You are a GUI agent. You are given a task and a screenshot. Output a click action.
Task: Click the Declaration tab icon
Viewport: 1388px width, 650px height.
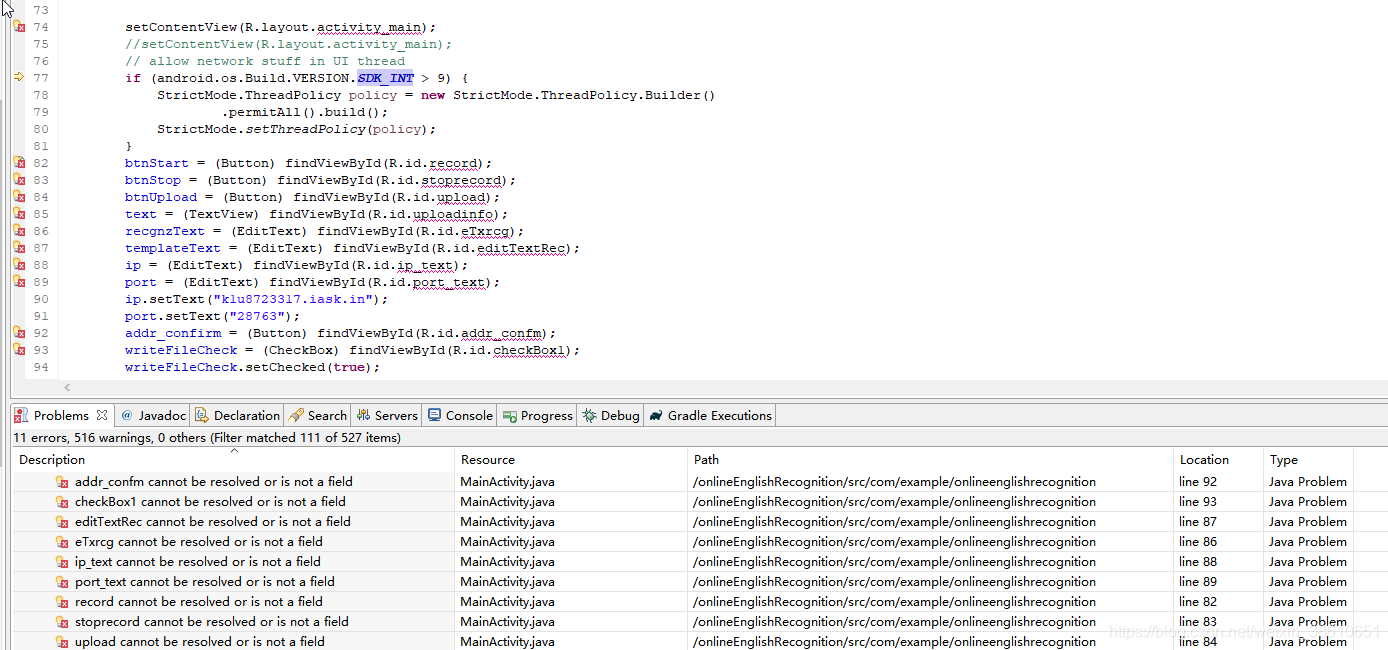(x=201, y=415)
